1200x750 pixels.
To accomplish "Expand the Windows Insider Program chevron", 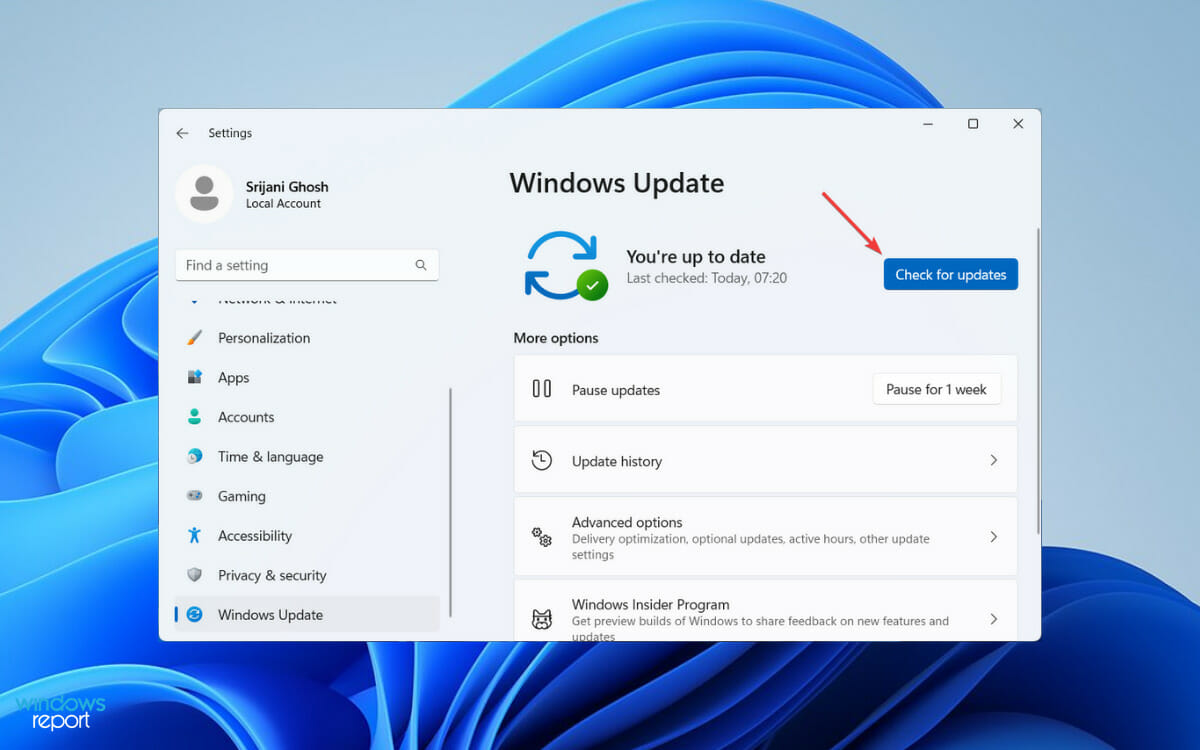I will pyautogui.click(x=993, y=619).
